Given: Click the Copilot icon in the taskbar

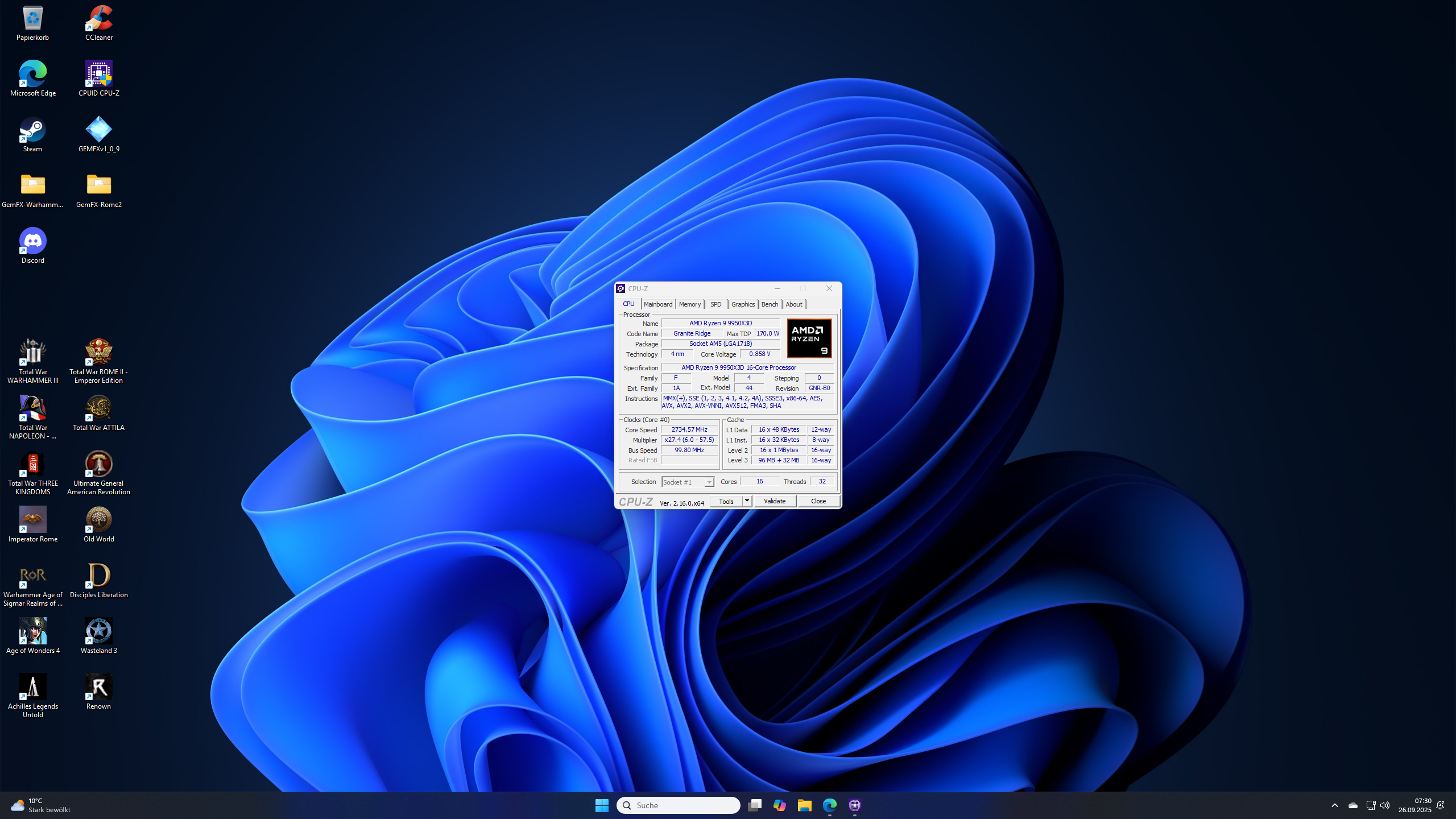Looking at the screenshot, I should coord(779,805).
